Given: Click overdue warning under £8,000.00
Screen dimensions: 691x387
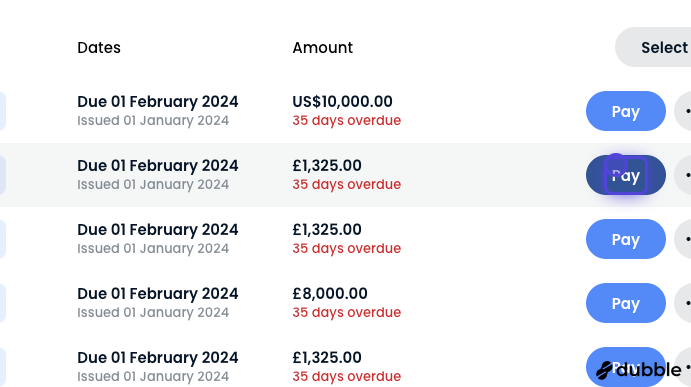Looking at the screenshot, I should pyautogui.click(x=347, y=313).
